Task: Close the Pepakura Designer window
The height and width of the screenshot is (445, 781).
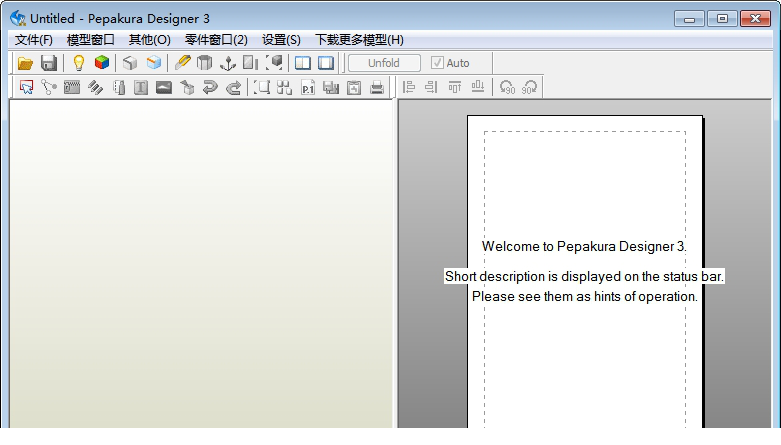Action: (755, 19)
